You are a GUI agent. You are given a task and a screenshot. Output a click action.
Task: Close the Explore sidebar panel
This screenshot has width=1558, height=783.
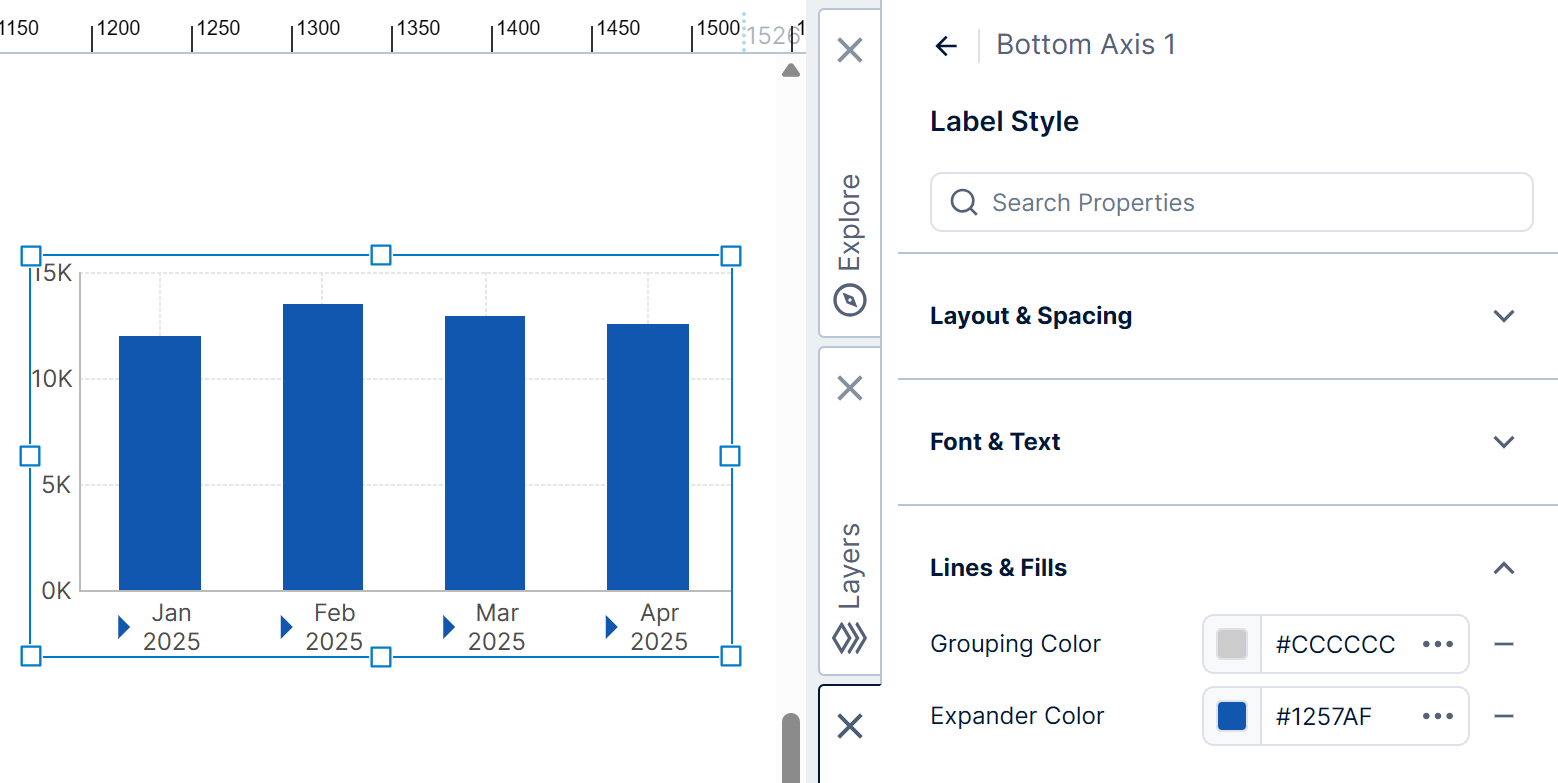point(849,50)
